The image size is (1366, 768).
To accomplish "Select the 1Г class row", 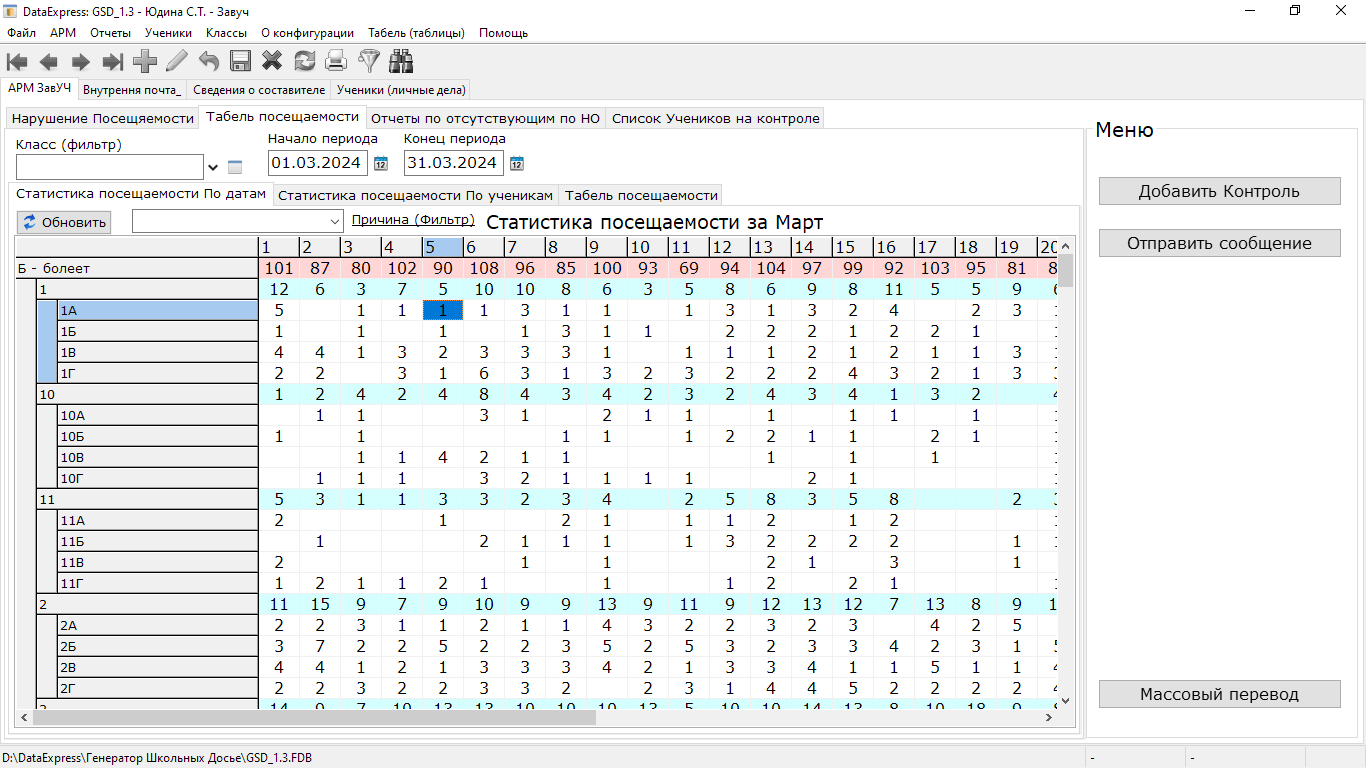I will point(157,373).
